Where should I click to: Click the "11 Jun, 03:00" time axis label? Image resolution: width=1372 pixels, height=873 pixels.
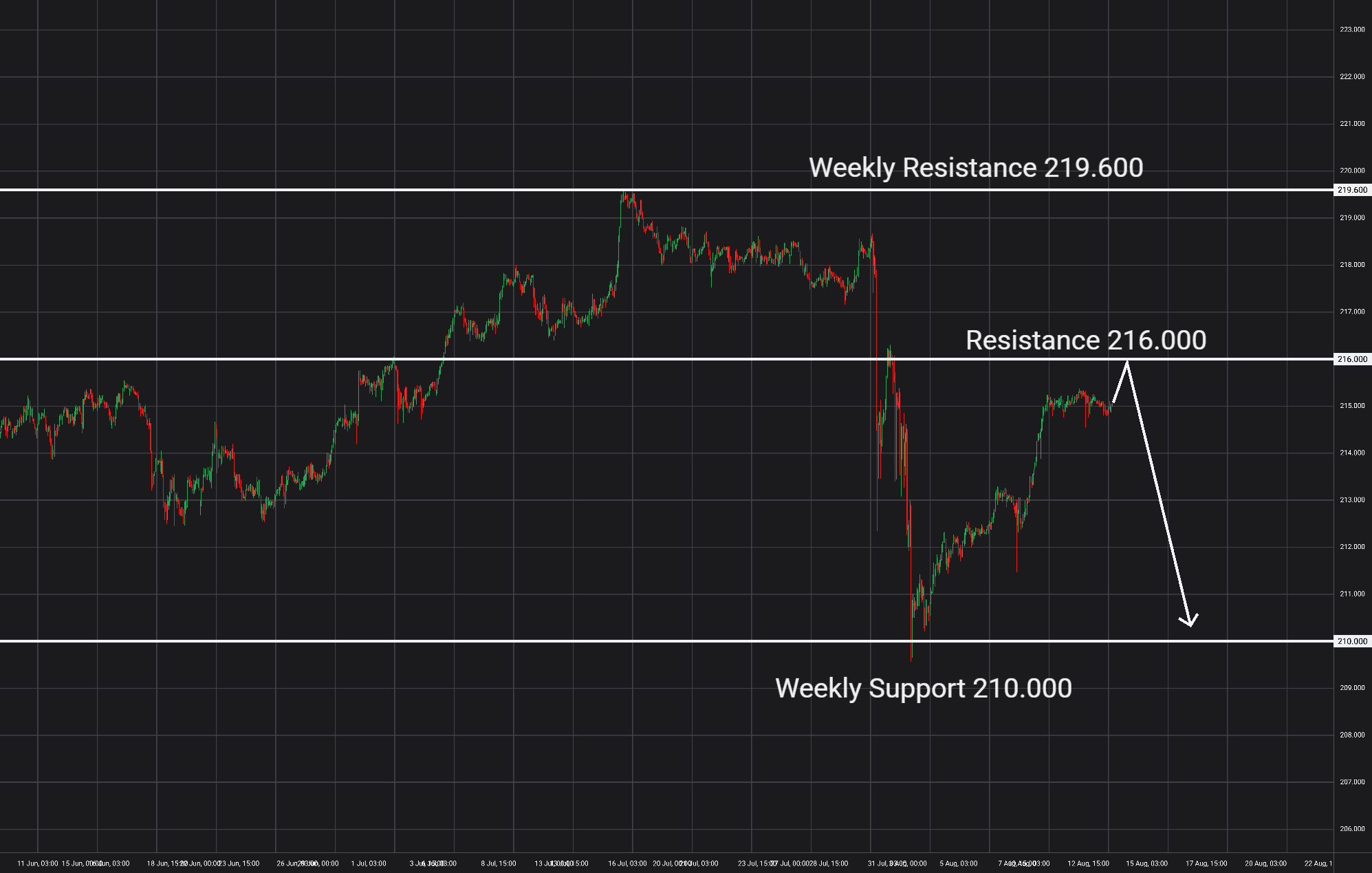point(38,863)
